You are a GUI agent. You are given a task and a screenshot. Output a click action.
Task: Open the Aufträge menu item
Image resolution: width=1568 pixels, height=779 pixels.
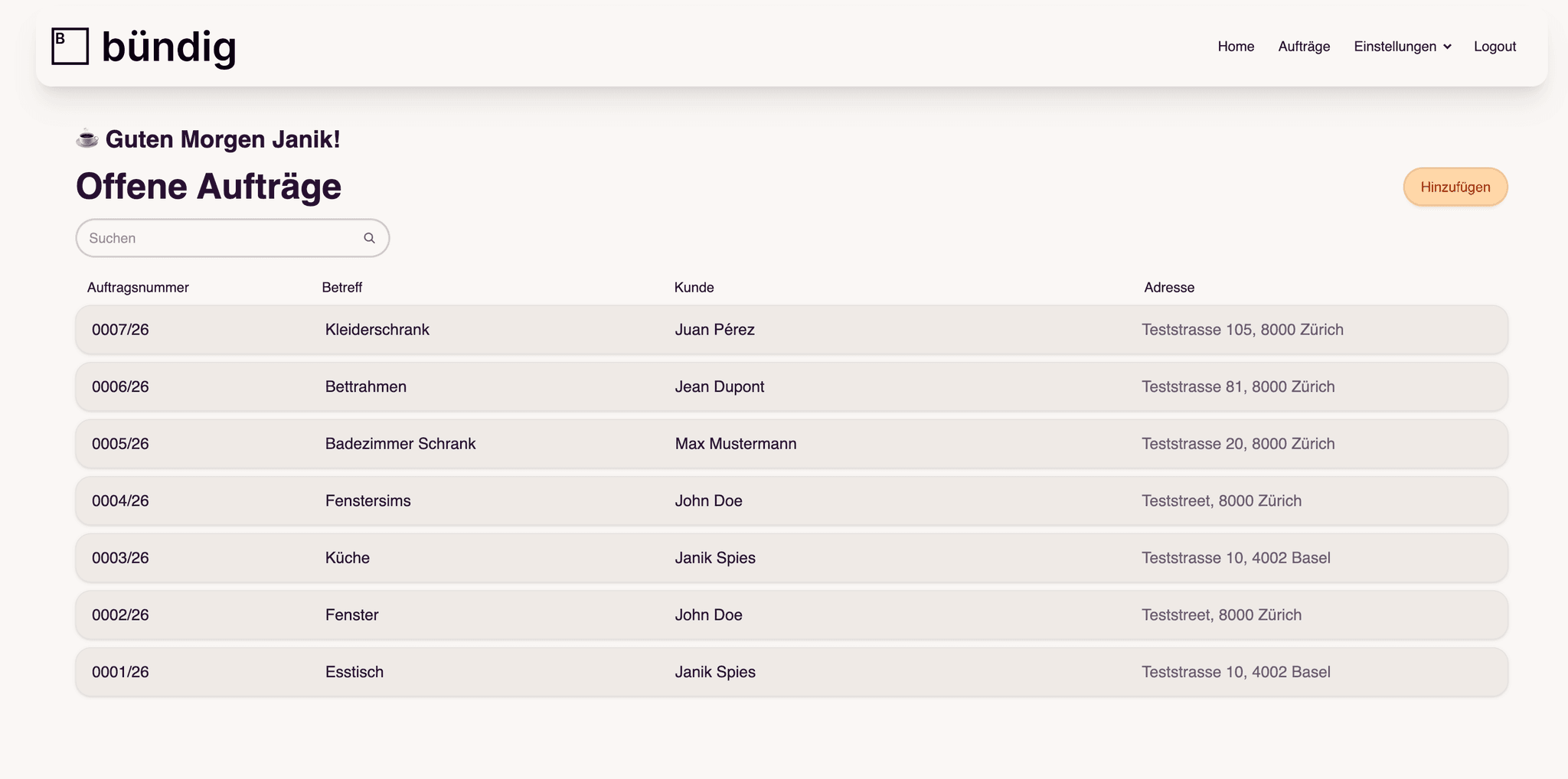[x=1304, y=47]
